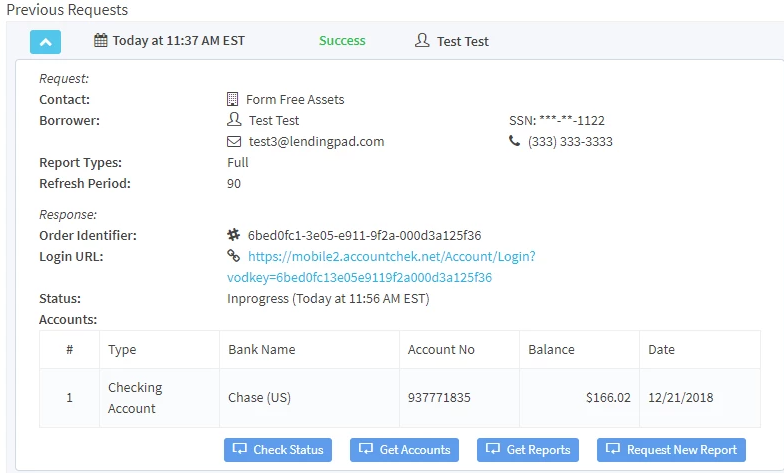
Task: Open the accountchek Login URL link
Action: click(x=381, y=266)
